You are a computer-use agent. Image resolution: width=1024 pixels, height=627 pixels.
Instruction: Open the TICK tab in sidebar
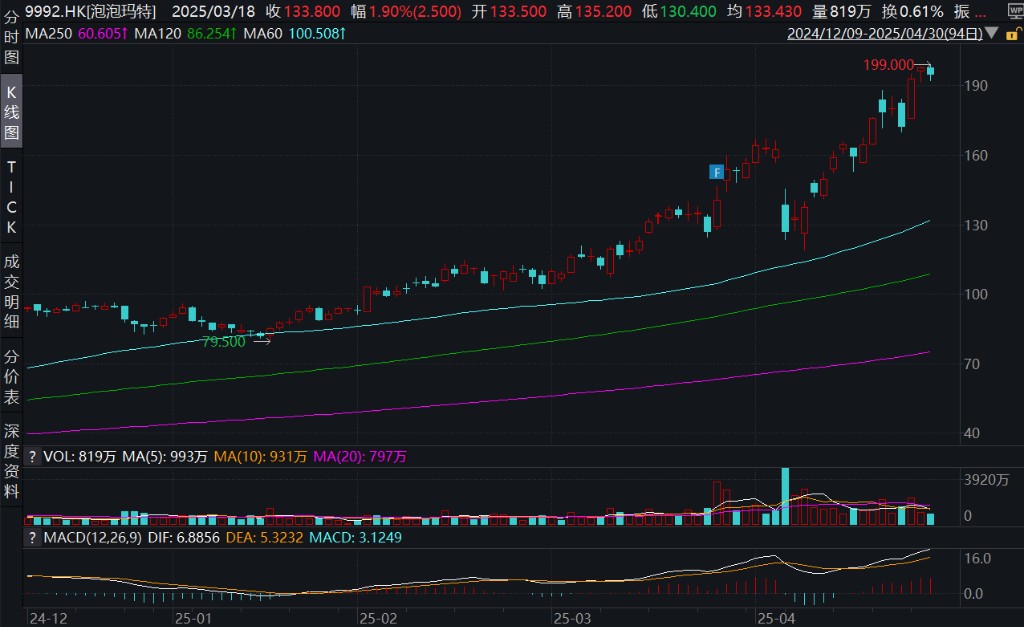12,195
